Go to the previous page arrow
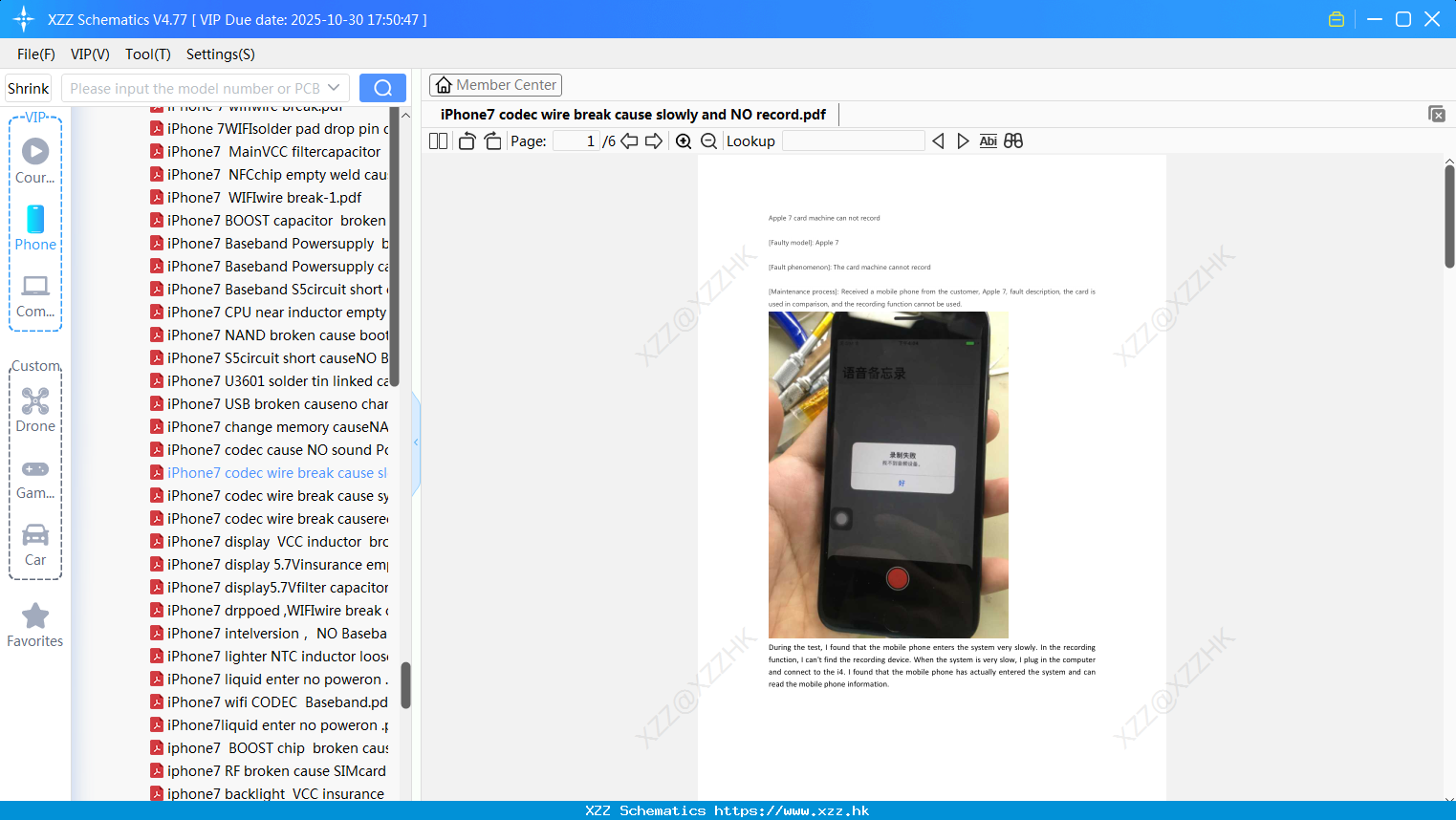The image size is (1456, 820). 629,141
